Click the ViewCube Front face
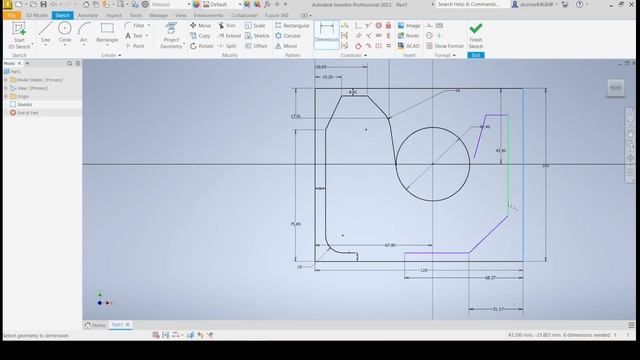 click(x=616, y=88)
